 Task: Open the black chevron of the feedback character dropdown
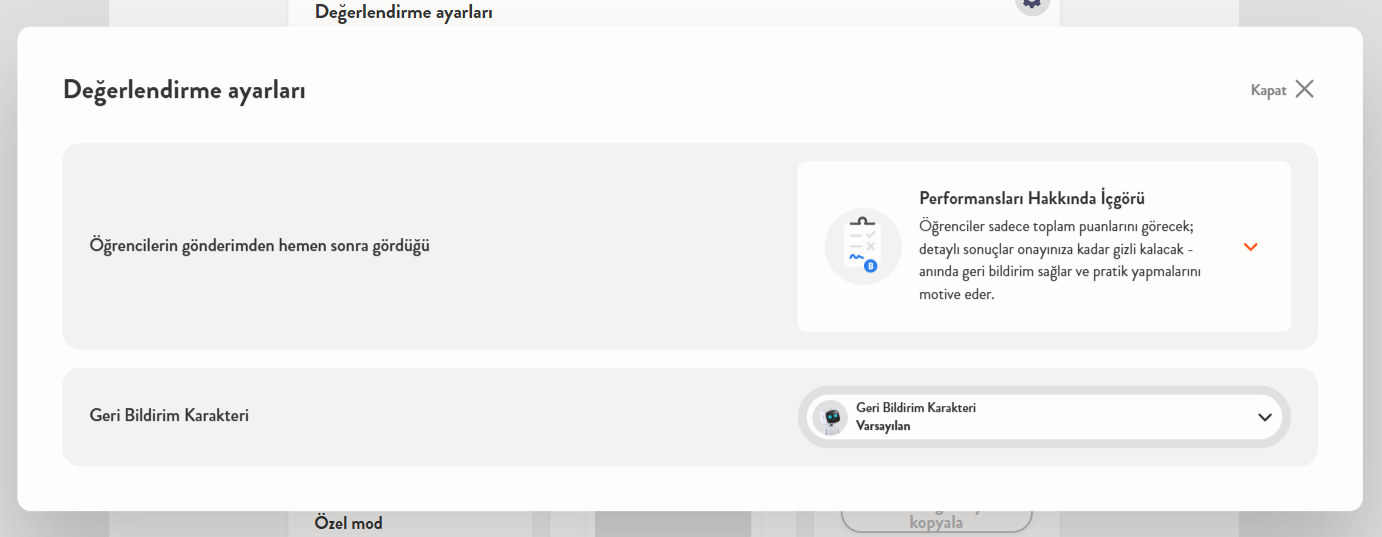click(1264, 417)
